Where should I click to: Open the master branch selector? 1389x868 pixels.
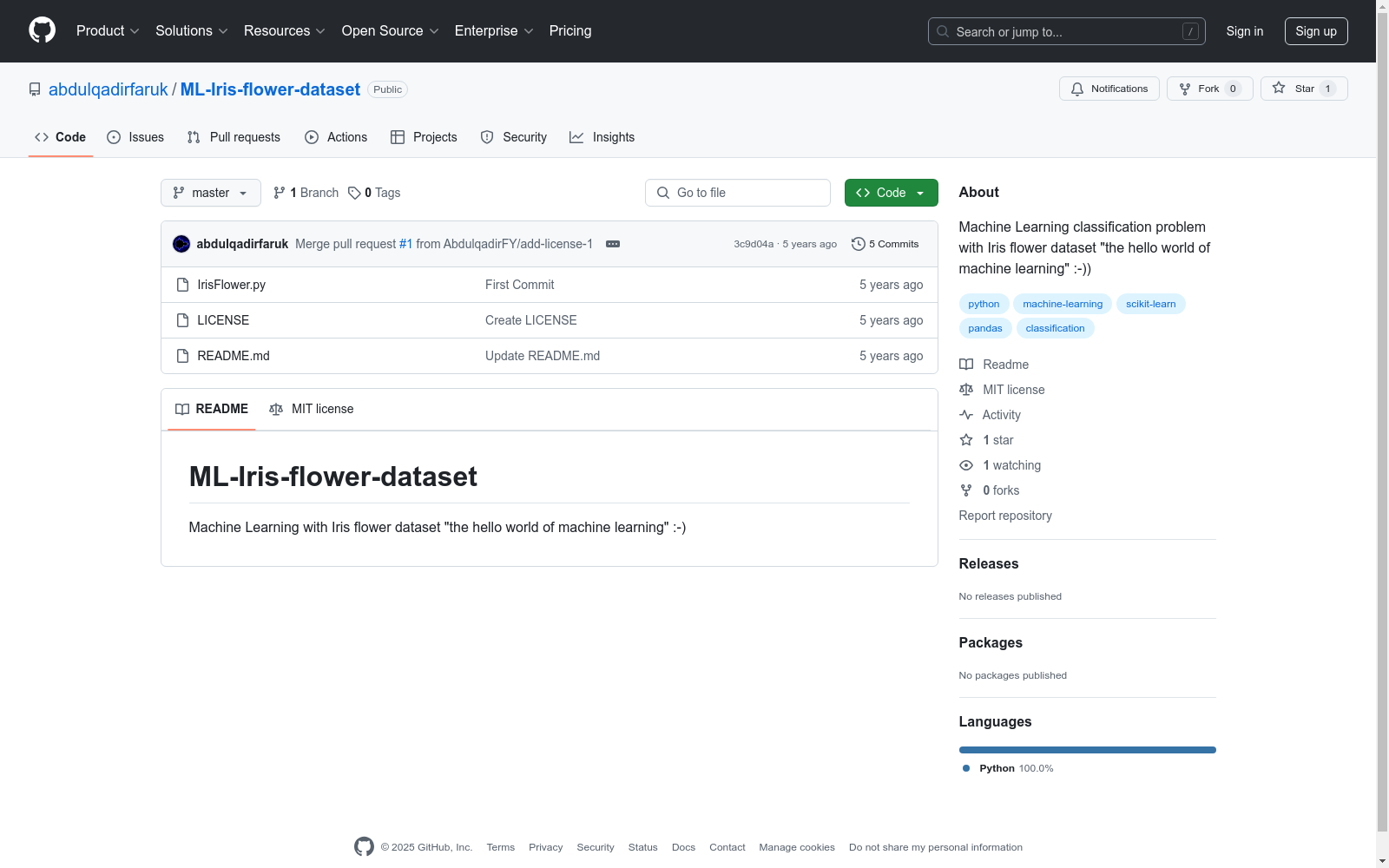tap(211, 193)
